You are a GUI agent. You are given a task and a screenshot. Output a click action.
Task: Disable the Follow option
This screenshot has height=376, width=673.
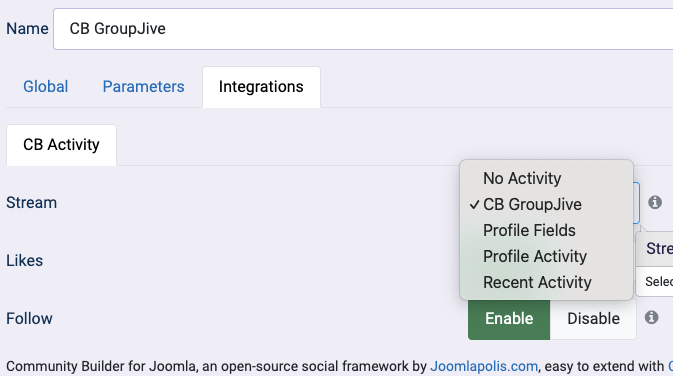pyautogui.click(x=593, y=318)
